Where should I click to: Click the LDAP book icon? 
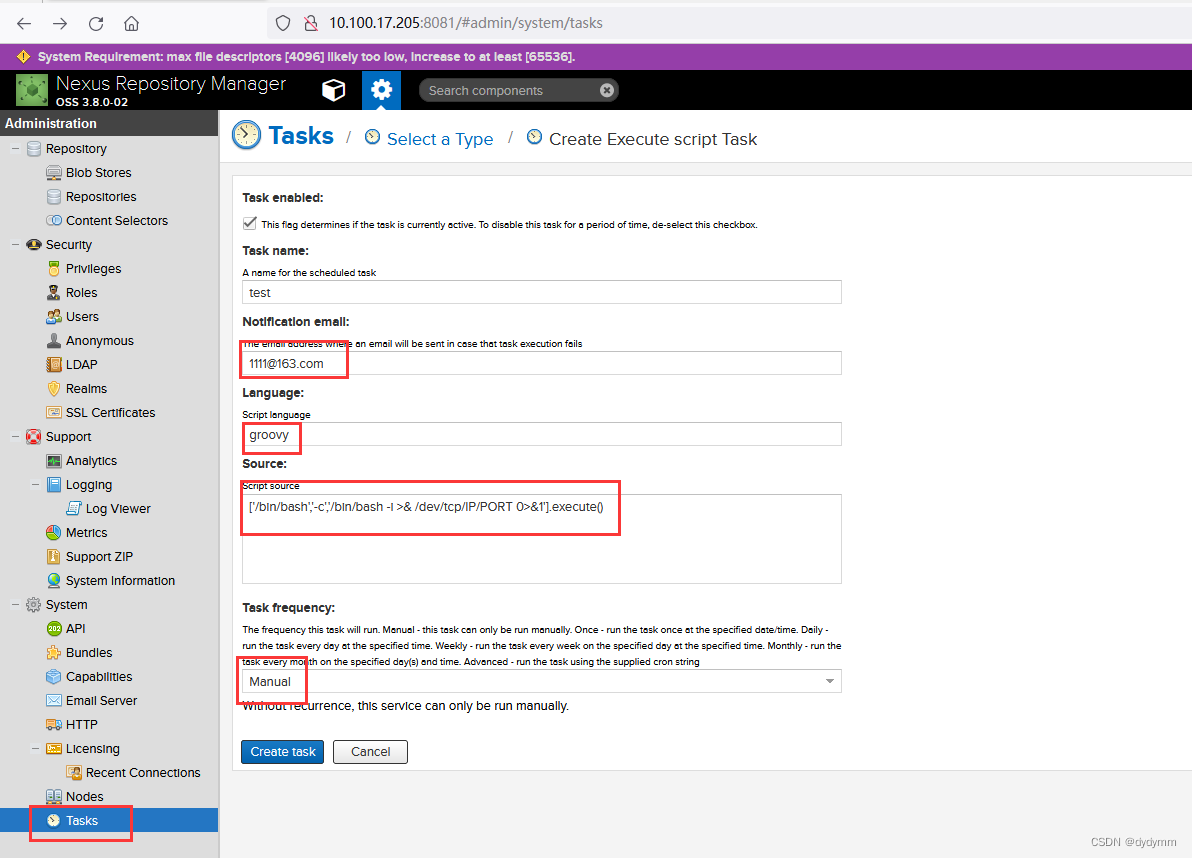[x=54, y=365]
